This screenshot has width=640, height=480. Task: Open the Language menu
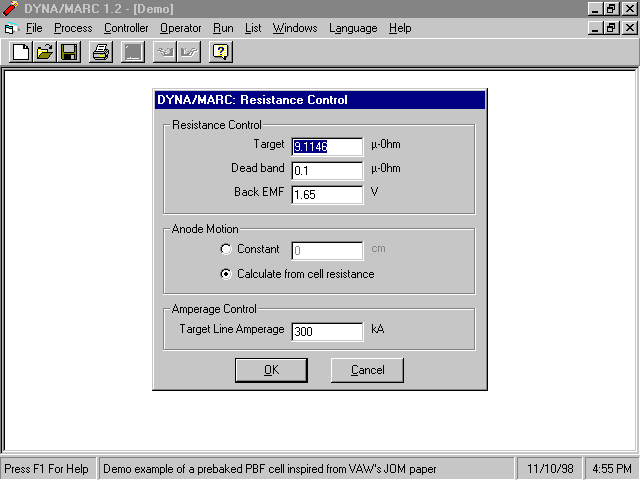tap(353, 28)
